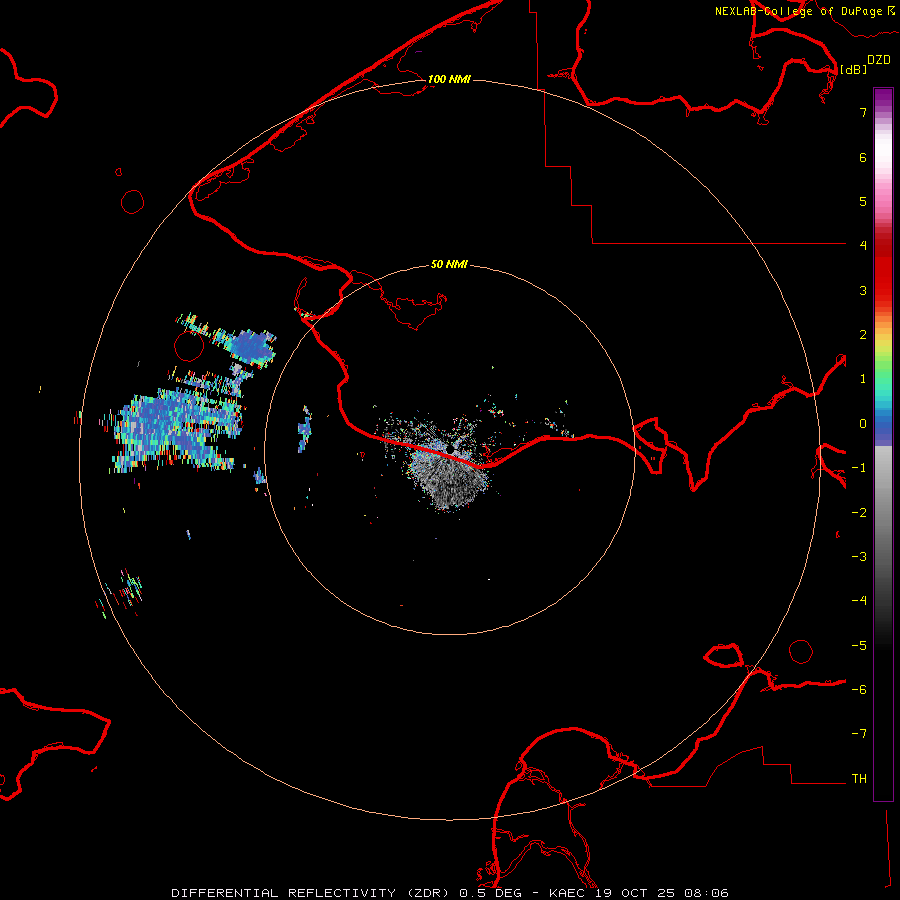Click the 2 dB value on the color scale
Screen dimensions: 900x900
pyautogui.click(x=863, y=335)
